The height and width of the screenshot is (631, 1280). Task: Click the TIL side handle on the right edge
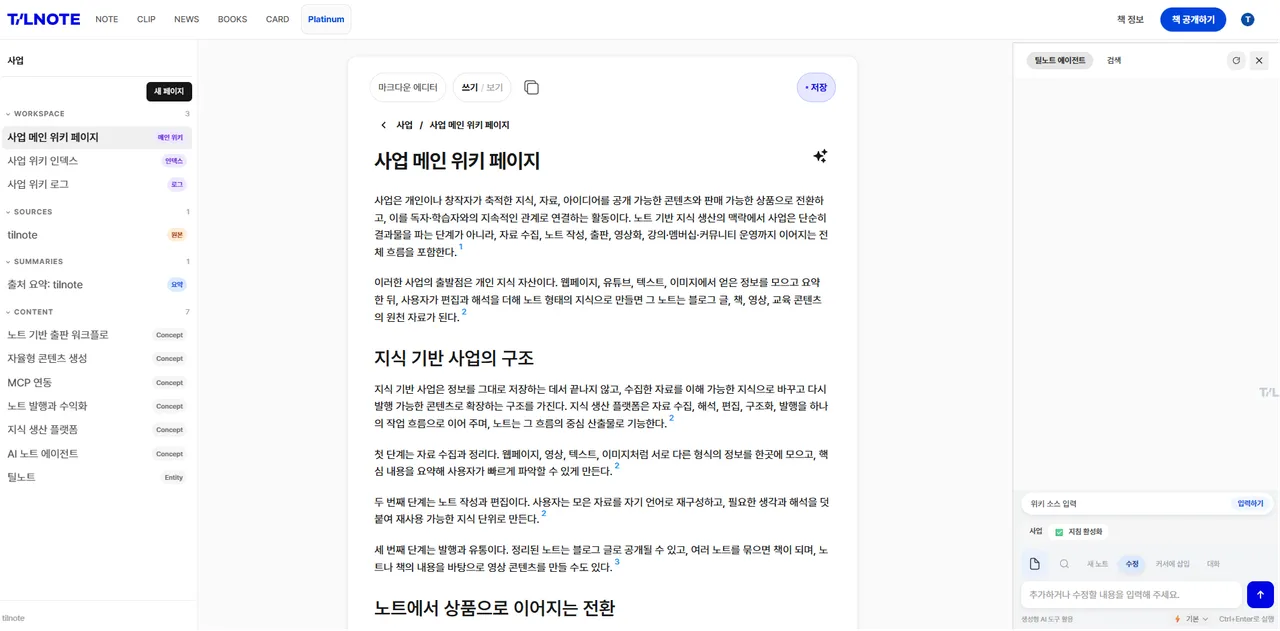click(1268, 392)
